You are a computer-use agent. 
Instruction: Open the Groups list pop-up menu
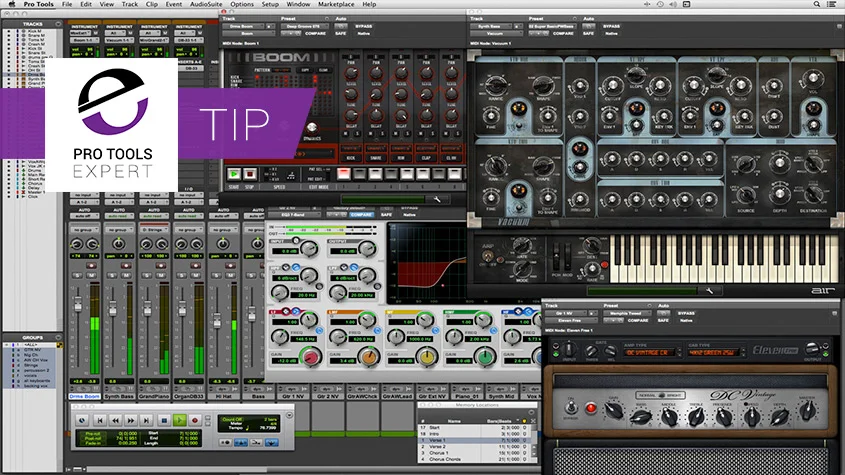pyautogui.click(x=58, y=337)
